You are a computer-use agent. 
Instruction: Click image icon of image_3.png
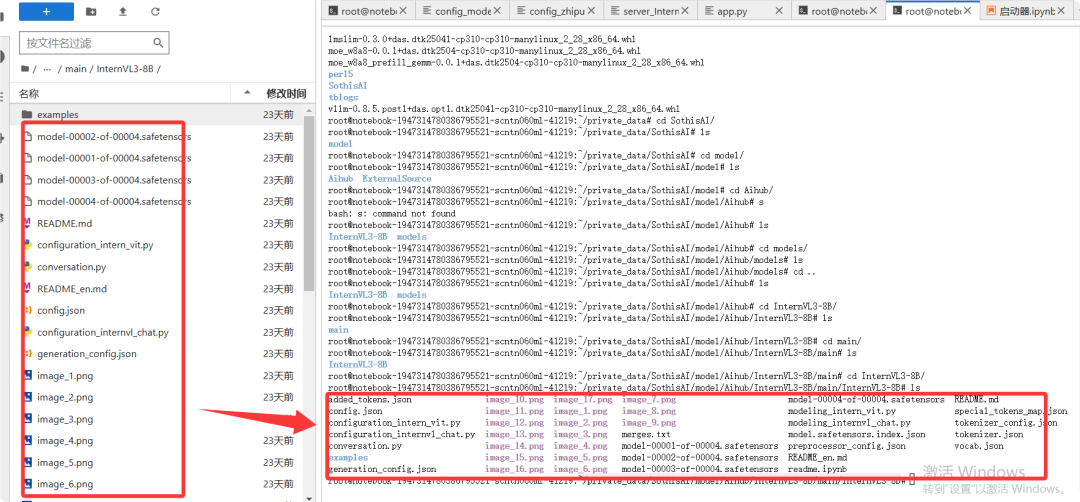[28, 419]
